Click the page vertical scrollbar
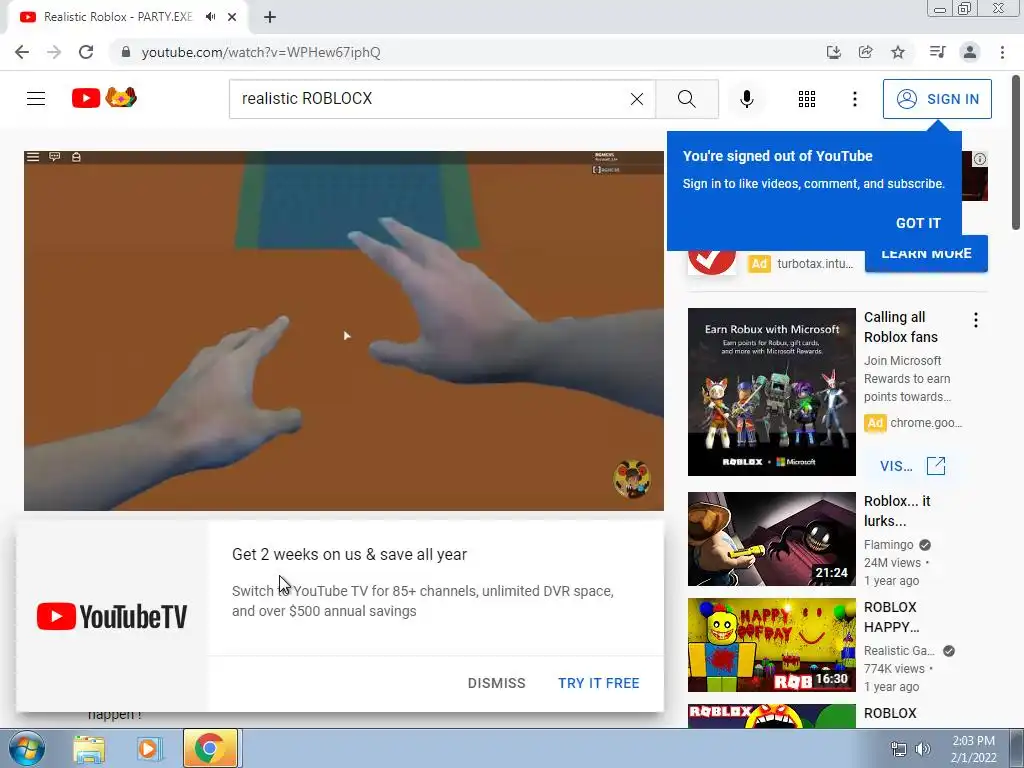This screenshot has height=768, width=1024. tap(1016, 153)
